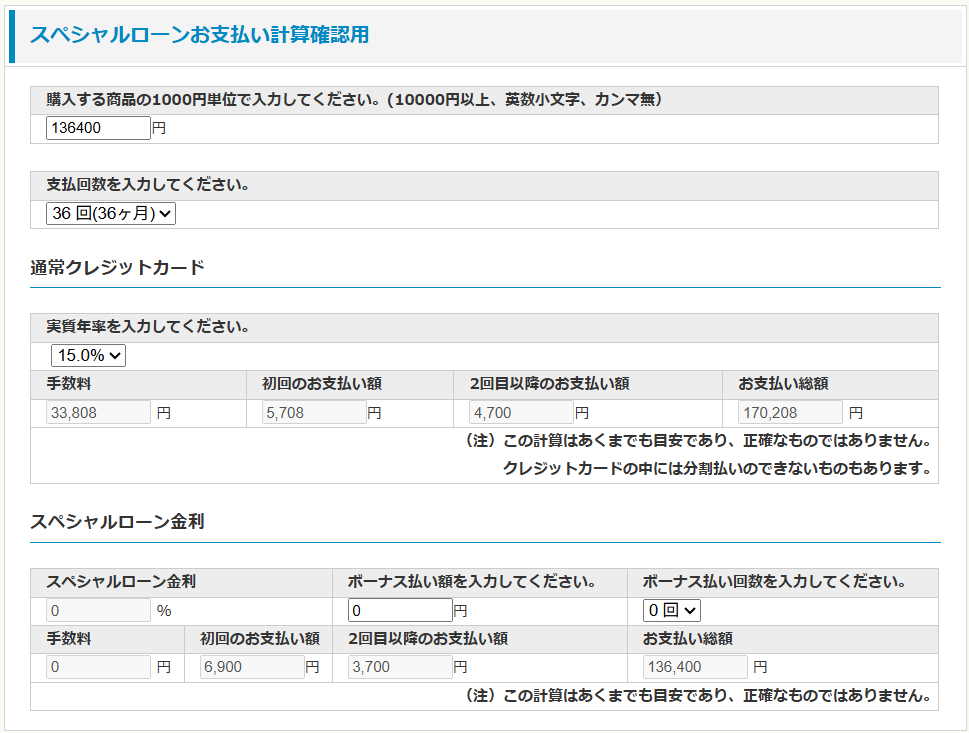The image size is (969, 733).
Task: Open the 36回 payment count dropdown
Action: pos(111,213)
